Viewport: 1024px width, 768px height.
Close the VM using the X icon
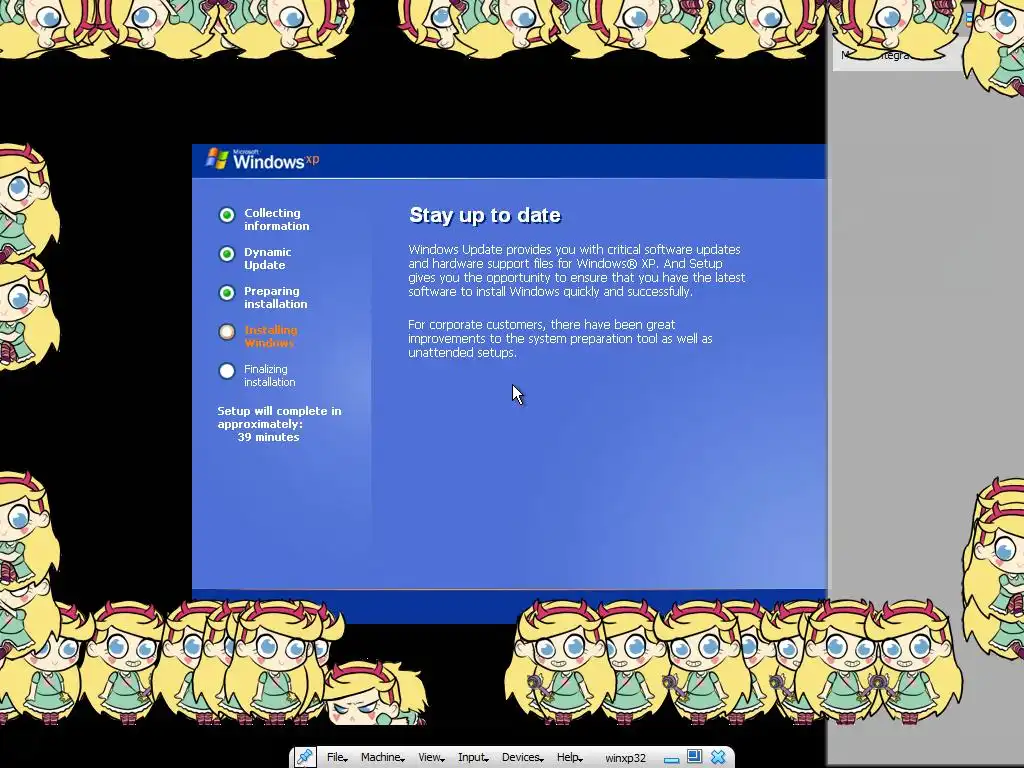[x=718, y=757]
